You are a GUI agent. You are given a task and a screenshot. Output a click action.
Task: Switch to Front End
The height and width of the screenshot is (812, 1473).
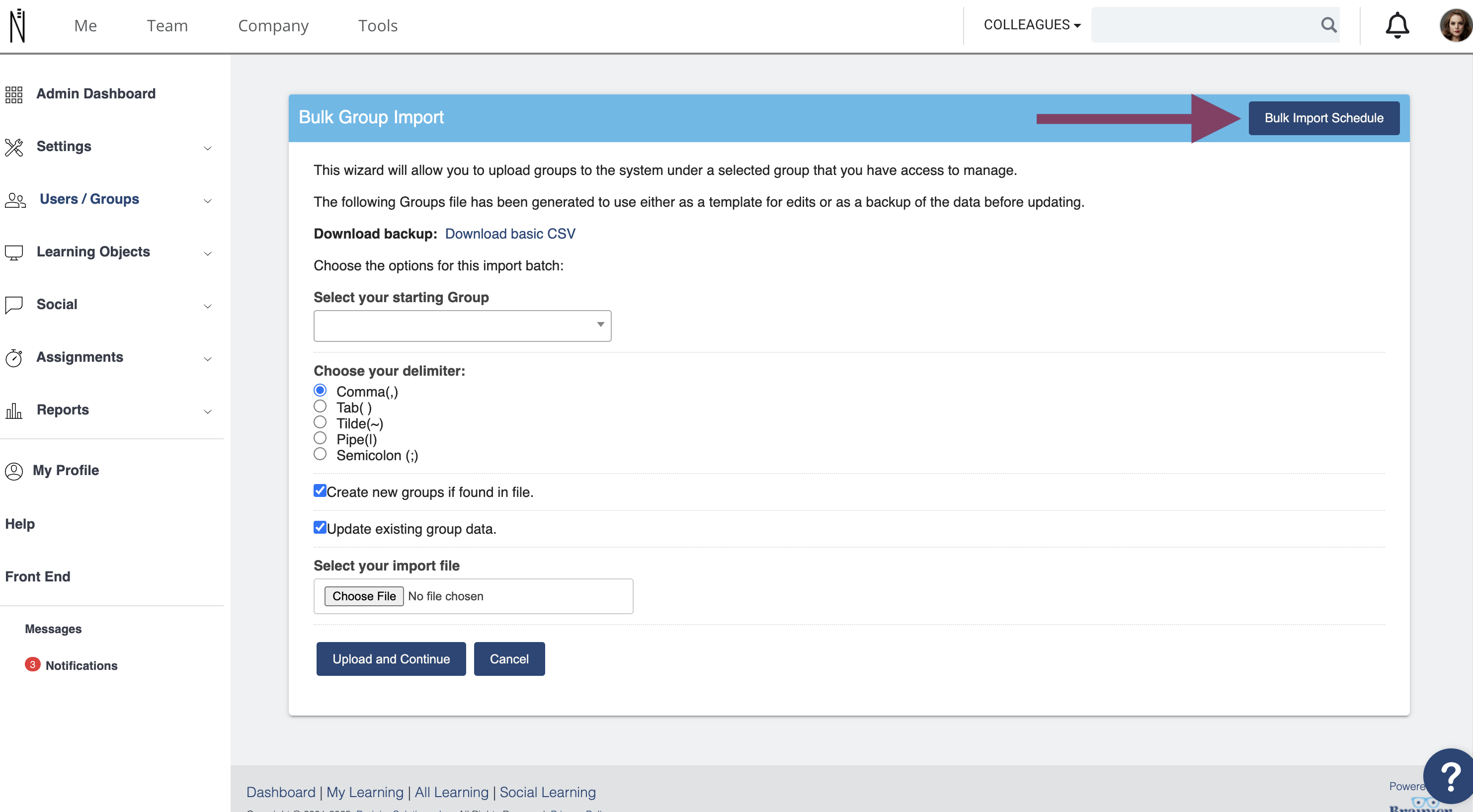tap(38, 576)
